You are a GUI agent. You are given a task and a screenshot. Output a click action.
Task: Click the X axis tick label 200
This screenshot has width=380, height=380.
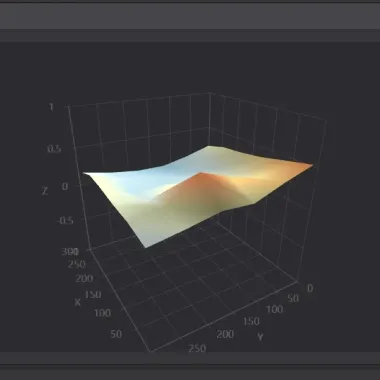pos(84,278)
